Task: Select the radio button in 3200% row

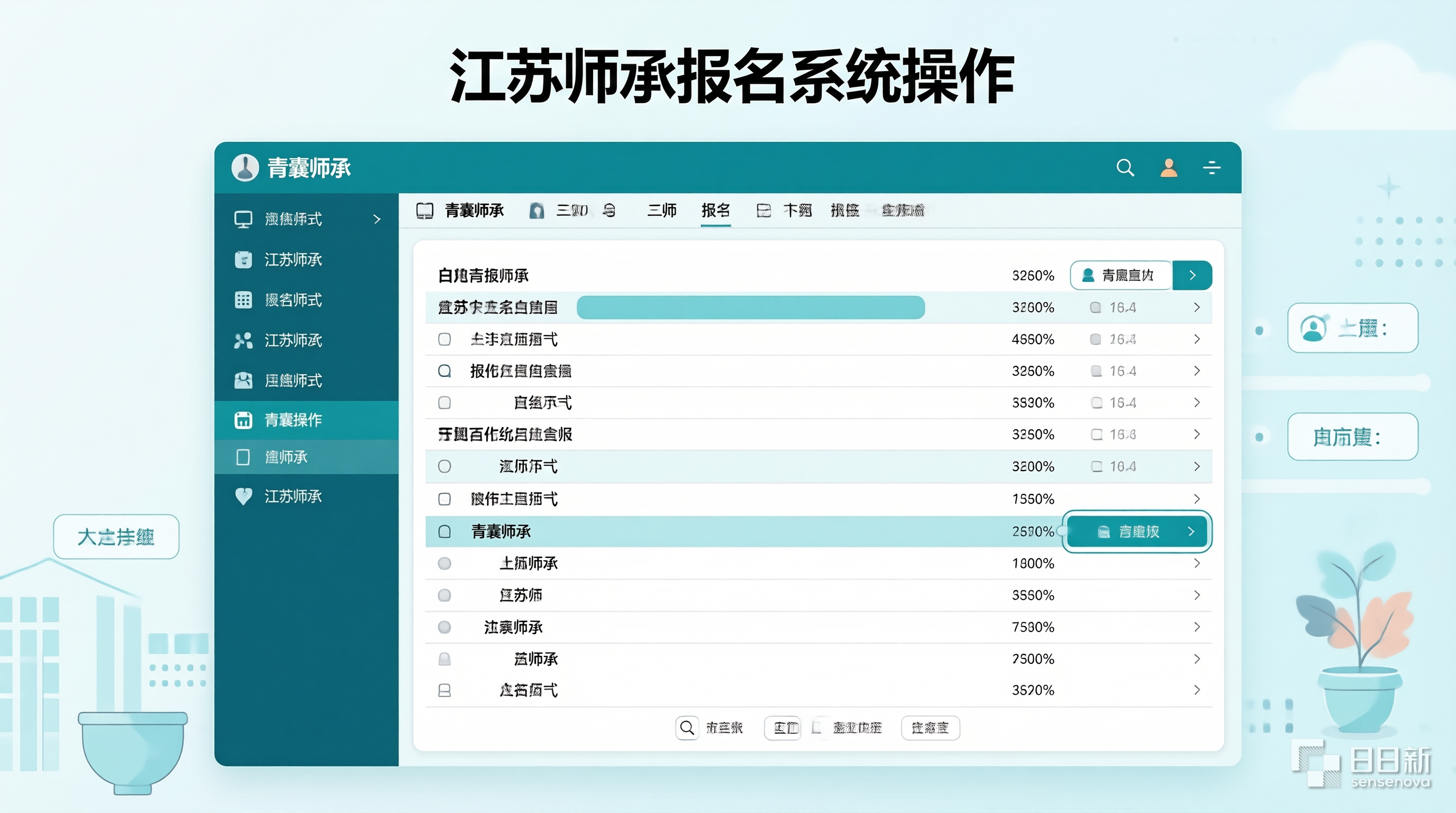Action: pyautogui.click(x=444, y=466)
